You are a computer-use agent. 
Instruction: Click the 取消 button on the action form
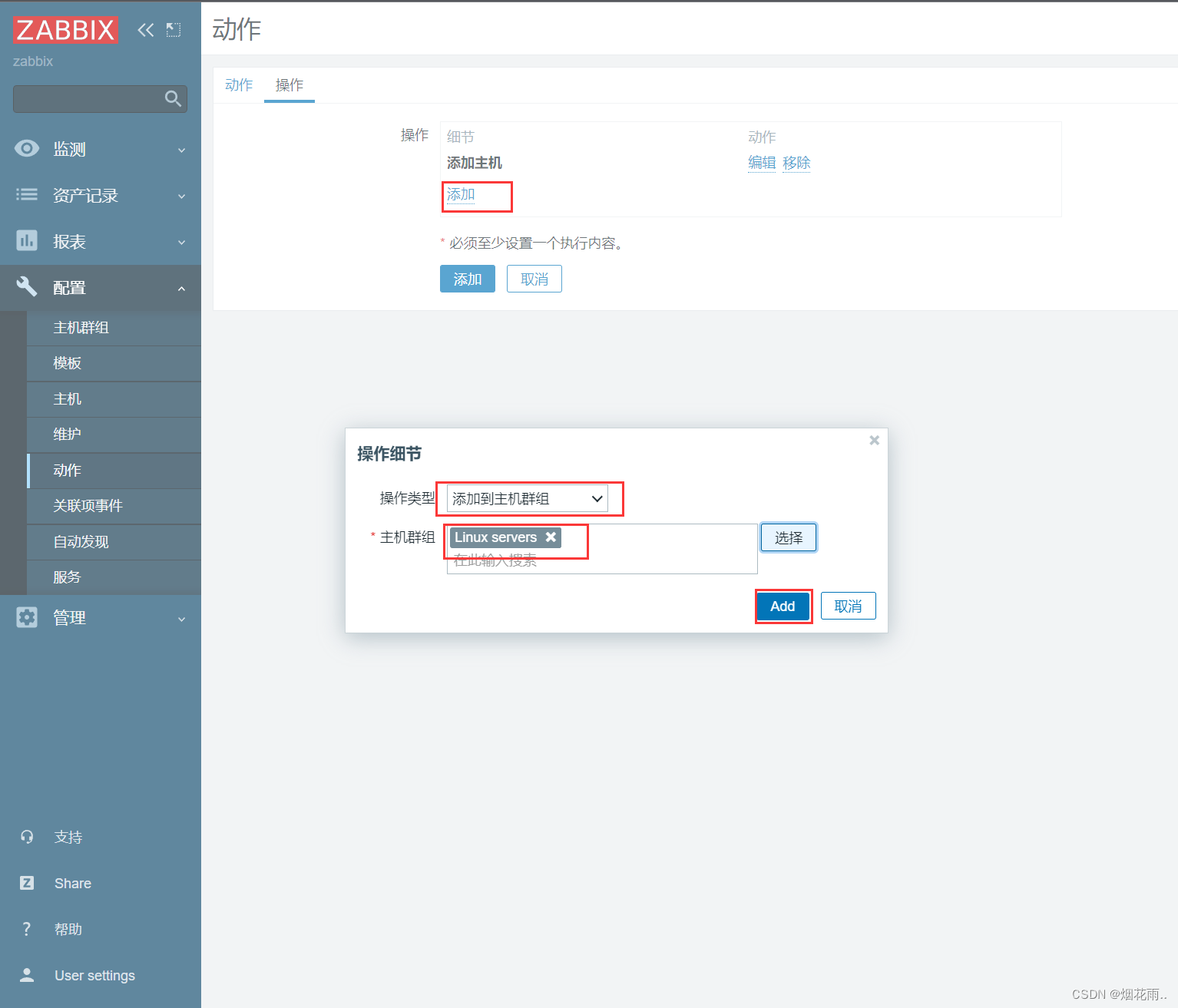534,279
